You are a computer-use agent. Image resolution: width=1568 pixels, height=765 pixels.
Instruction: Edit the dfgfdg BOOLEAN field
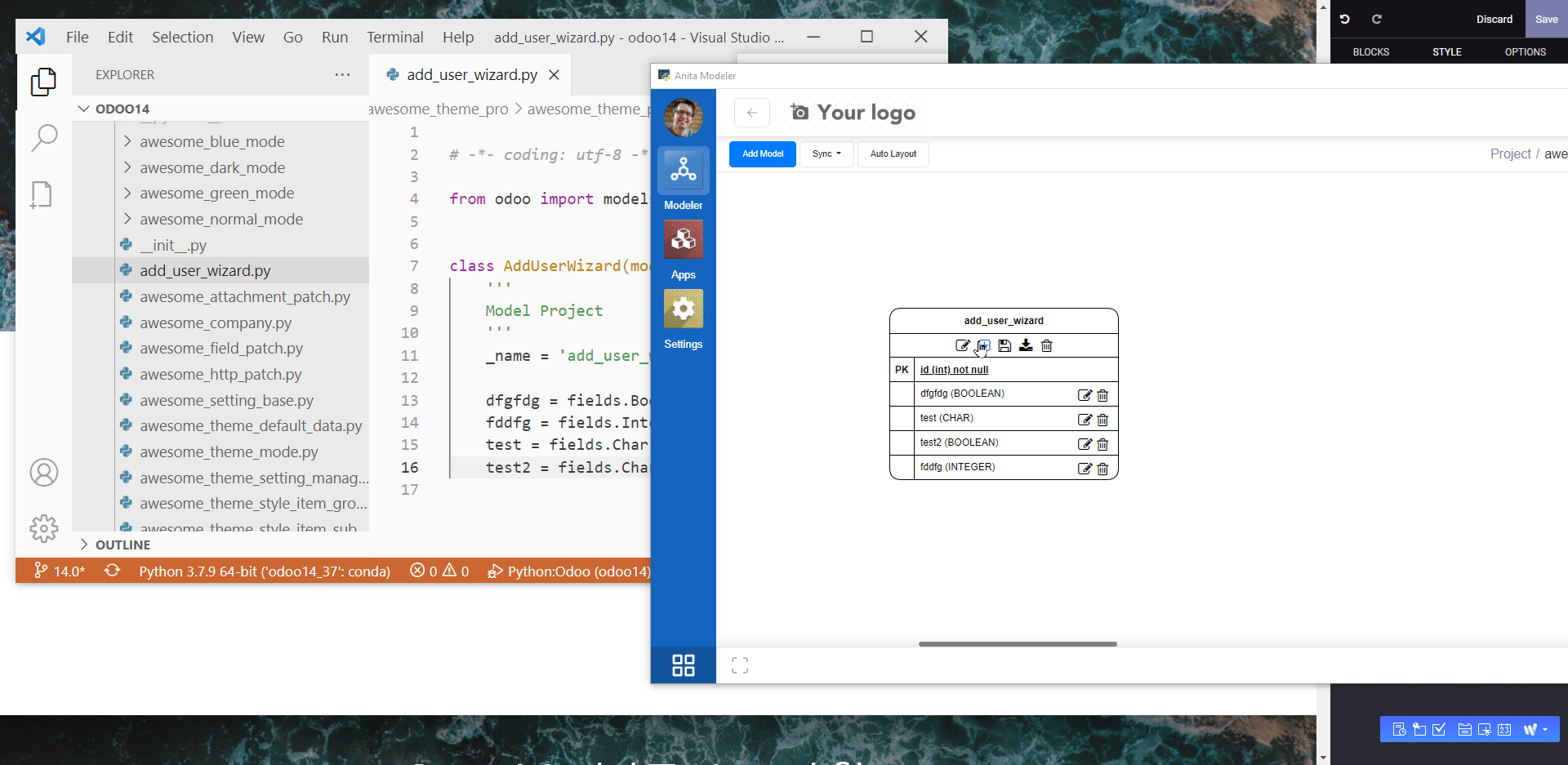click(x=1085, y=395)
